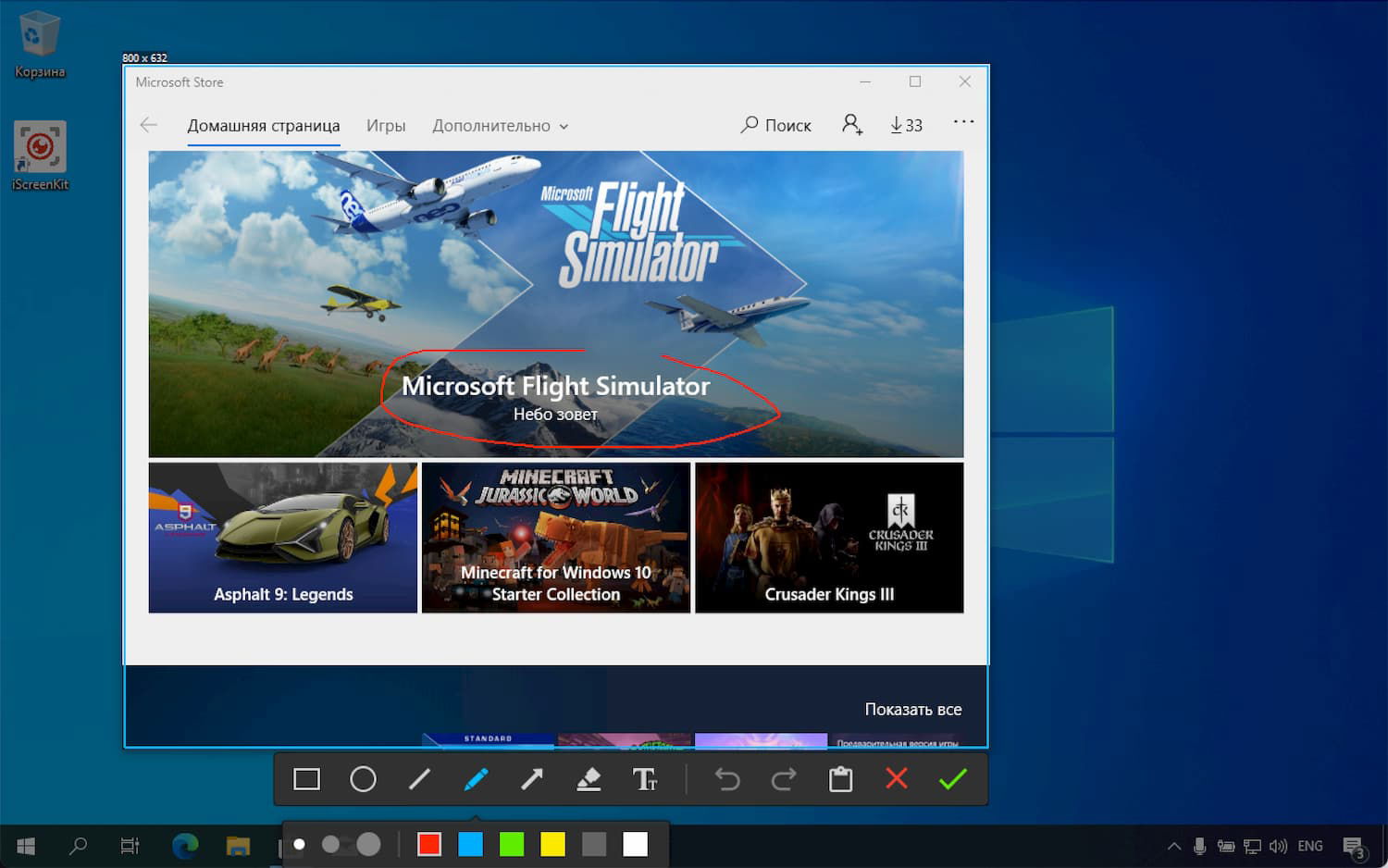1388x868 pixels.
Task: Open Task View on the taskbar
Action: [130, 846]
